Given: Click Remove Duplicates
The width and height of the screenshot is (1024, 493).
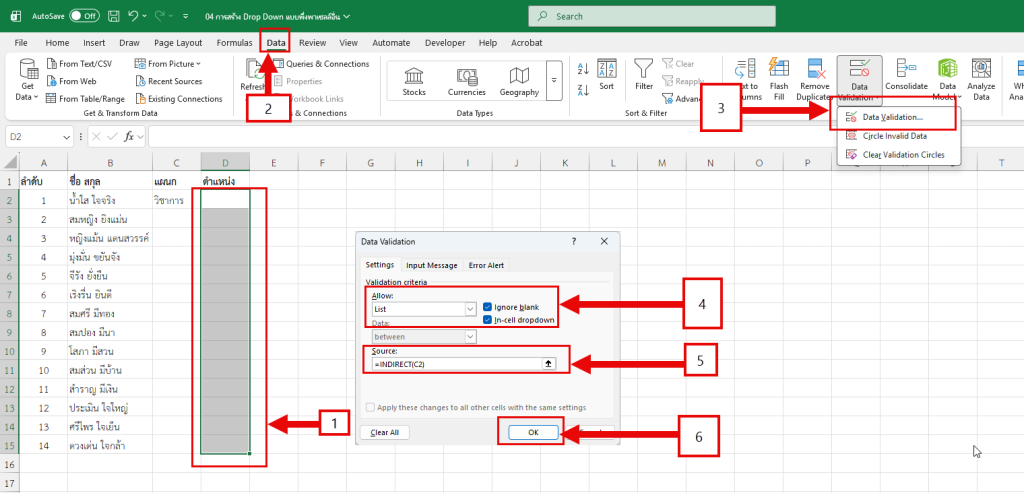Looking at the screenshot, I should 813,80.
